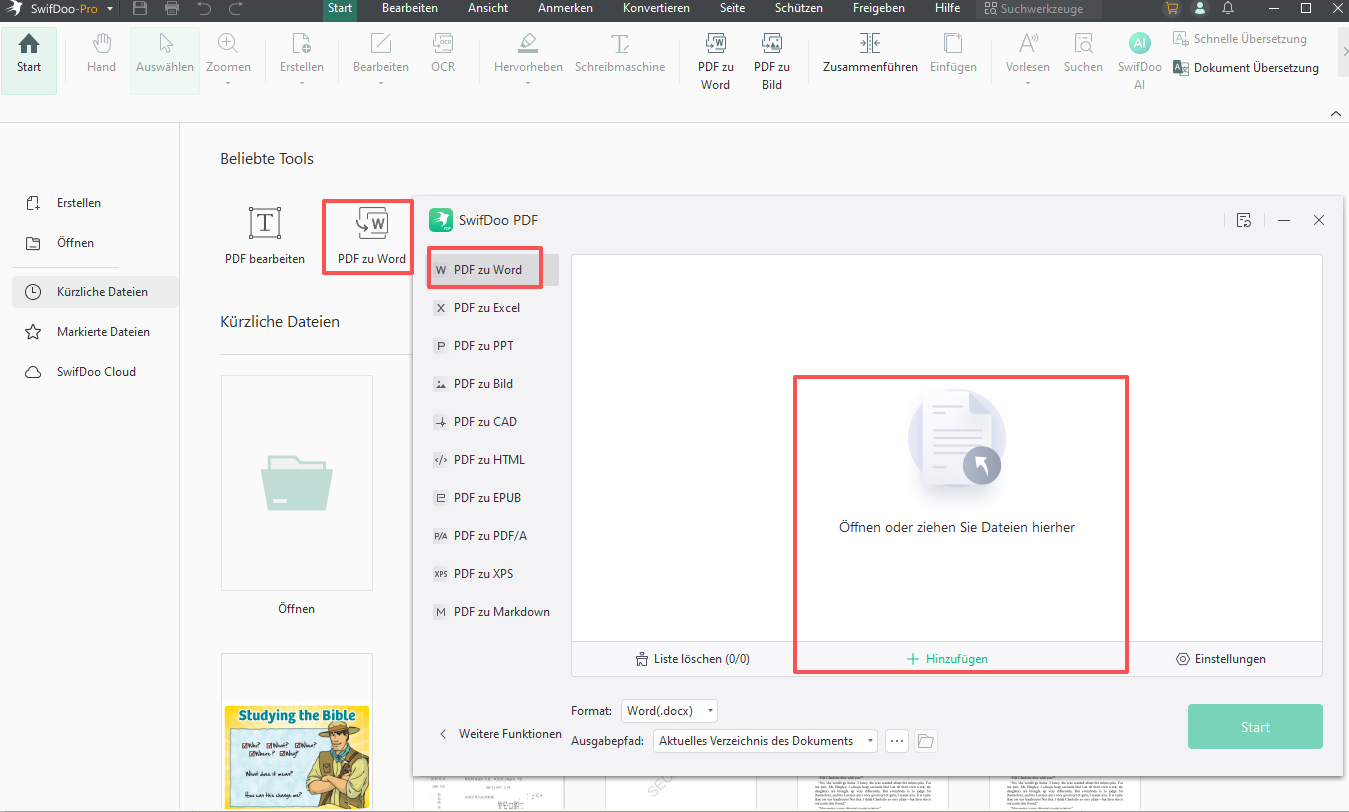The width and height of the screenshot is (1349, 812).
Task: Click the browse output folder icon
Action: tap(925, 741)
